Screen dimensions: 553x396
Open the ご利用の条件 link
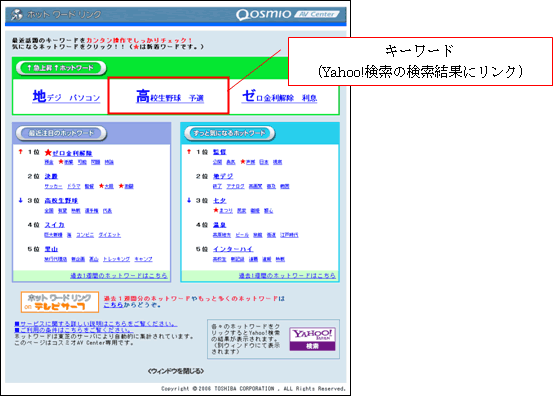pyautogui.click(x=73, y=330)
